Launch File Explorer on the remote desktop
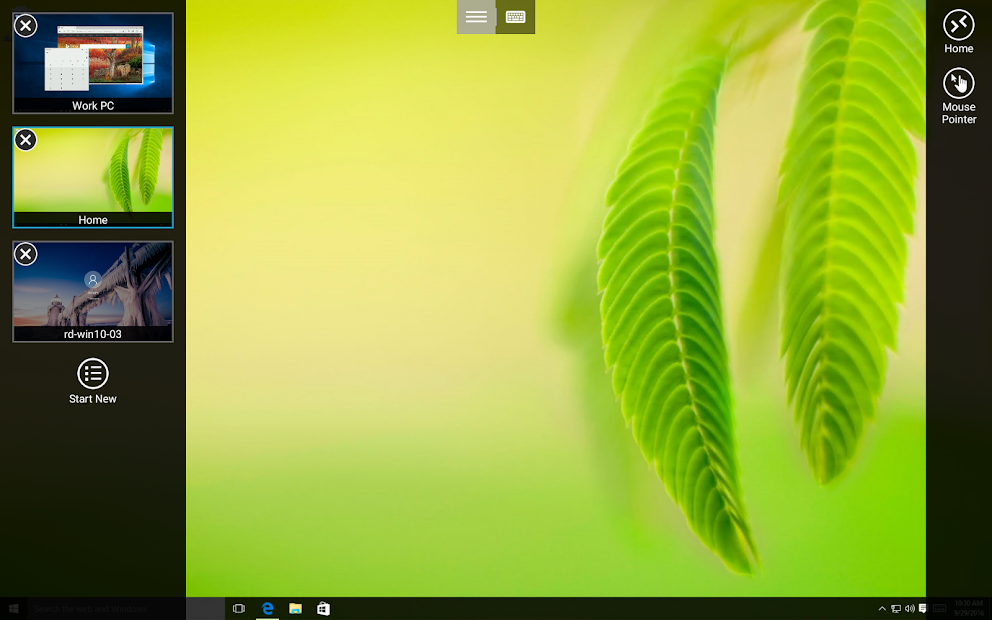 point(295,608)
